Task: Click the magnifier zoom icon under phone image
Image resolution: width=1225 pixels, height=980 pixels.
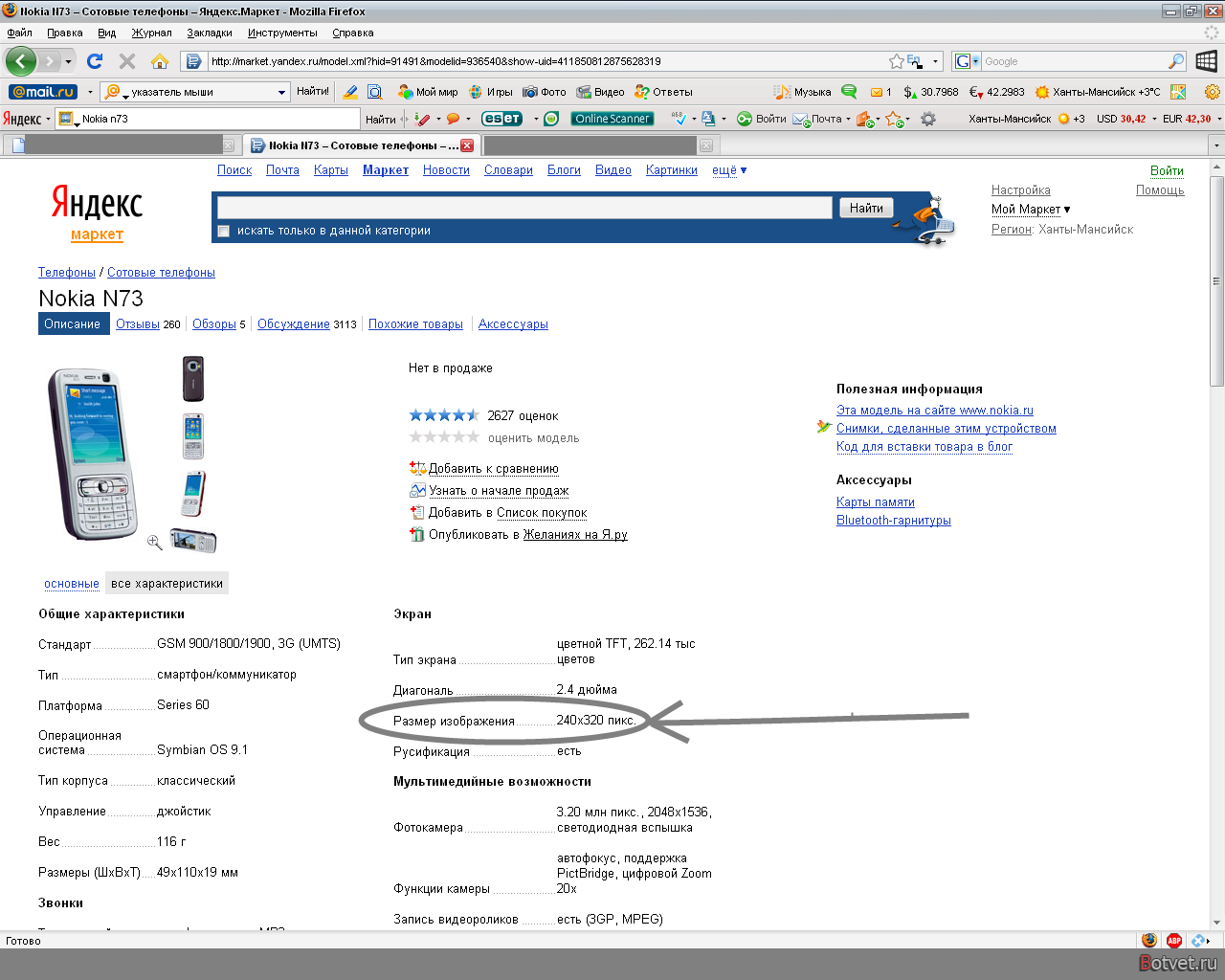Action: tap(154, 542)
